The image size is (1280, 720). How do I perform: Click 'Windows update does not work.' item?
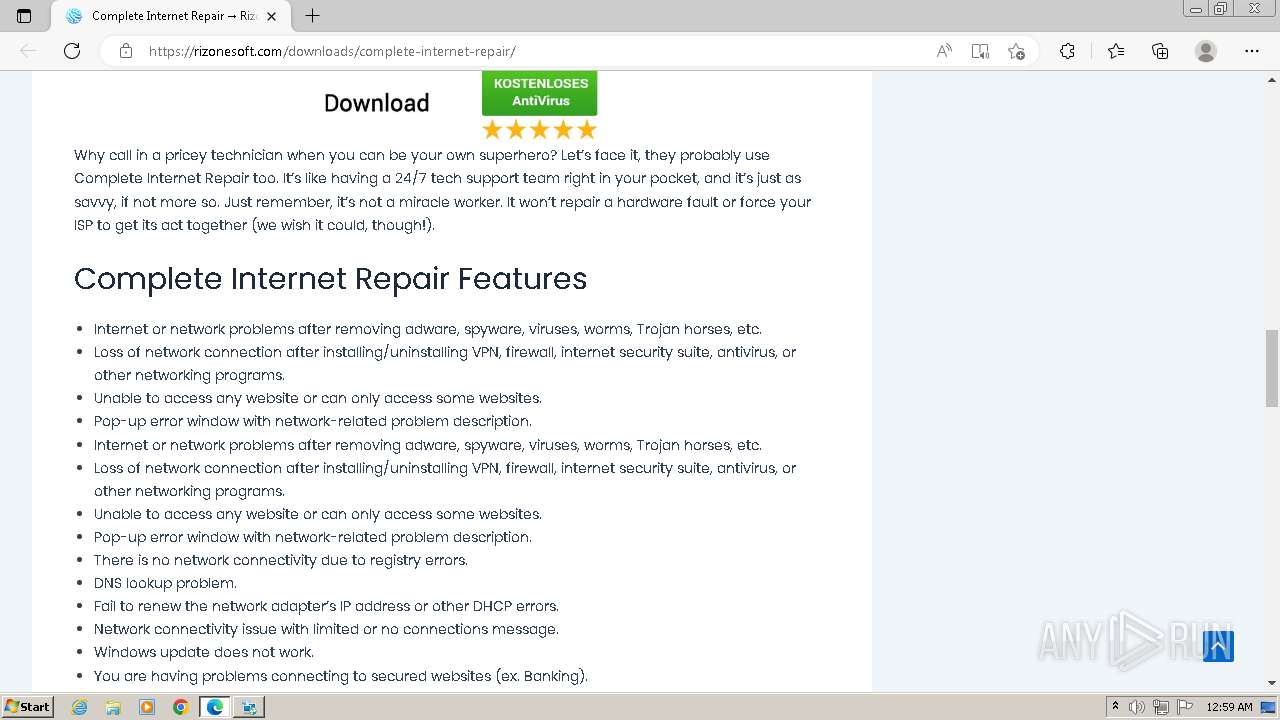coord(204,652)
